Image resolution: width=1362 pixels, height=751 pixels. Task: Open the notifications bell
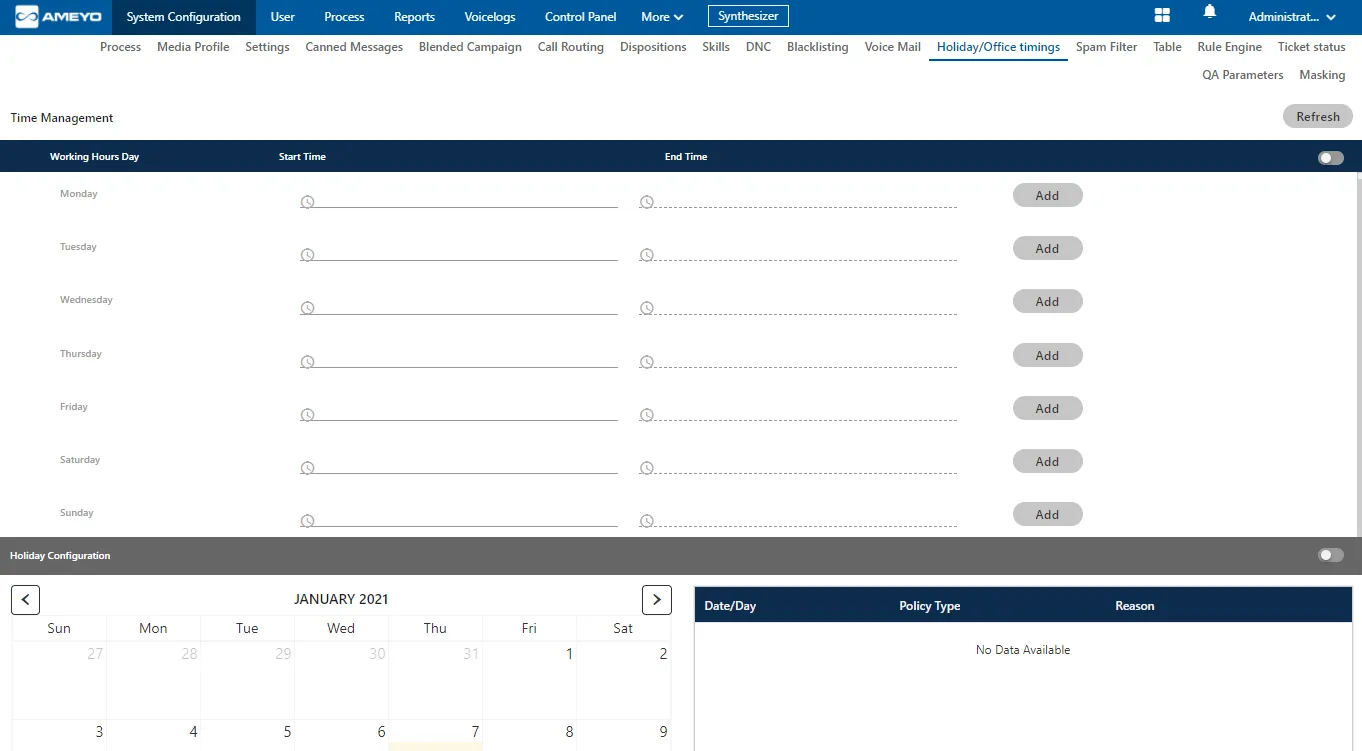point(1210,12)
